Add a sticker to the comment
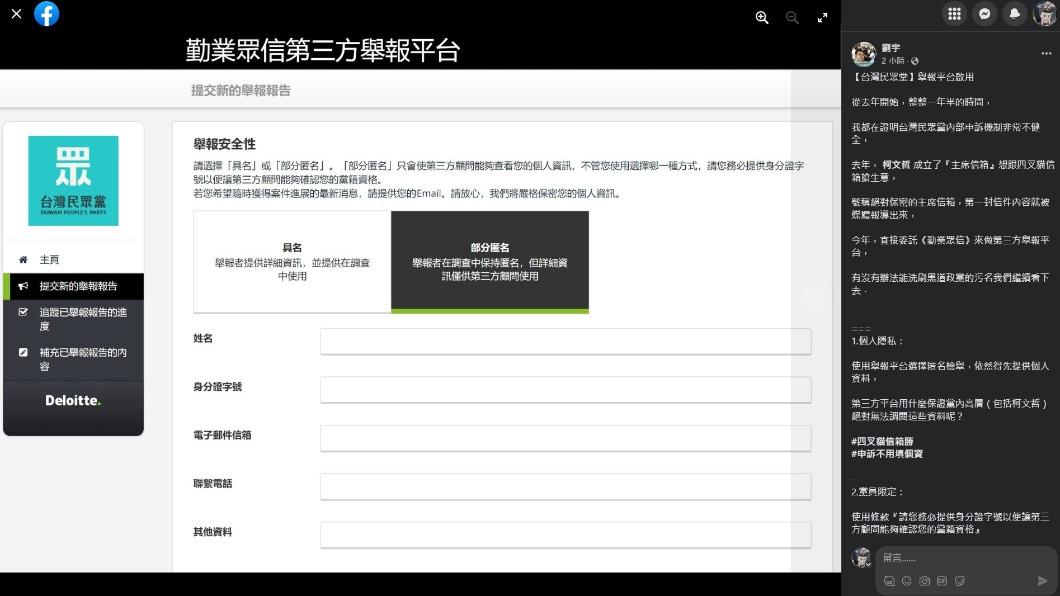Screen dimensions: 1060x596 point(960,581)
